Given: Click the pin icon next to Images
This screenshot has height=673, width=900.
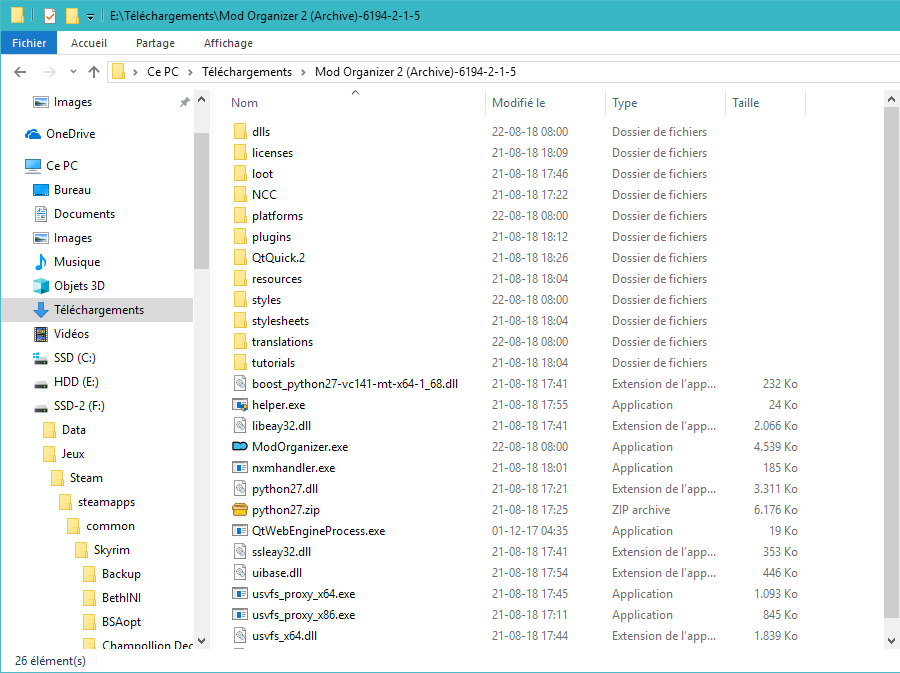Looking at the screenshot, I should tap(184, 102).
